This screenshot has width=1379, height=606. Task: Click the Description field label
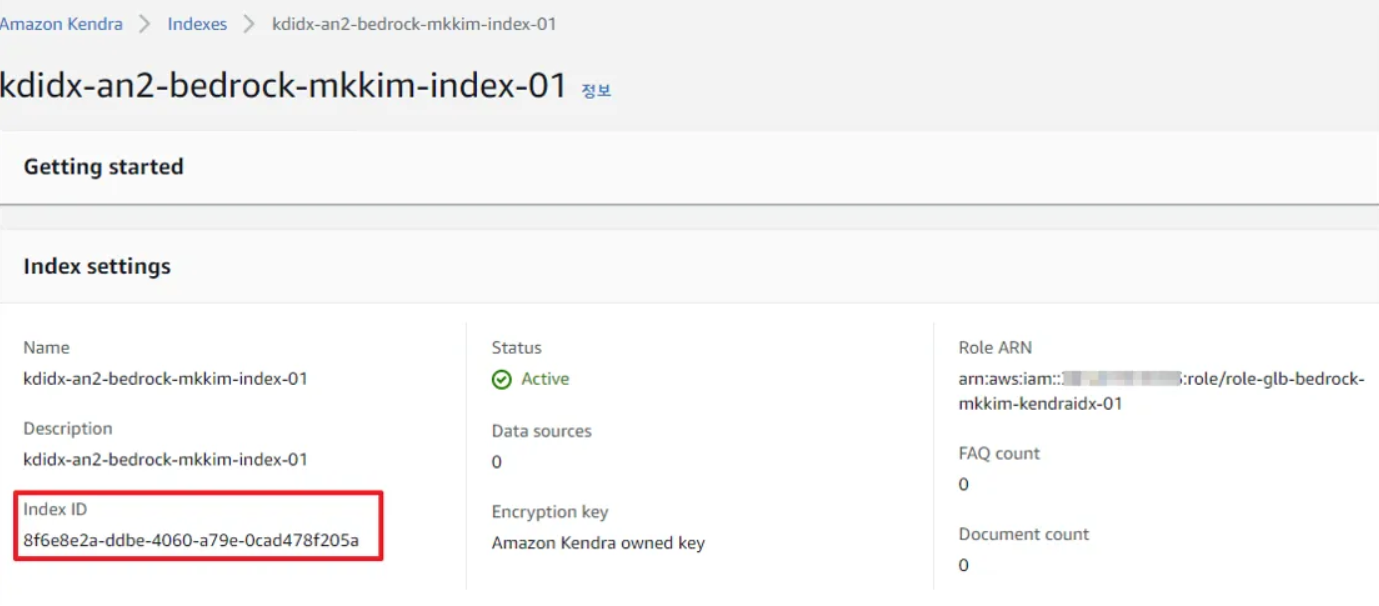click(x=68, y=429)
